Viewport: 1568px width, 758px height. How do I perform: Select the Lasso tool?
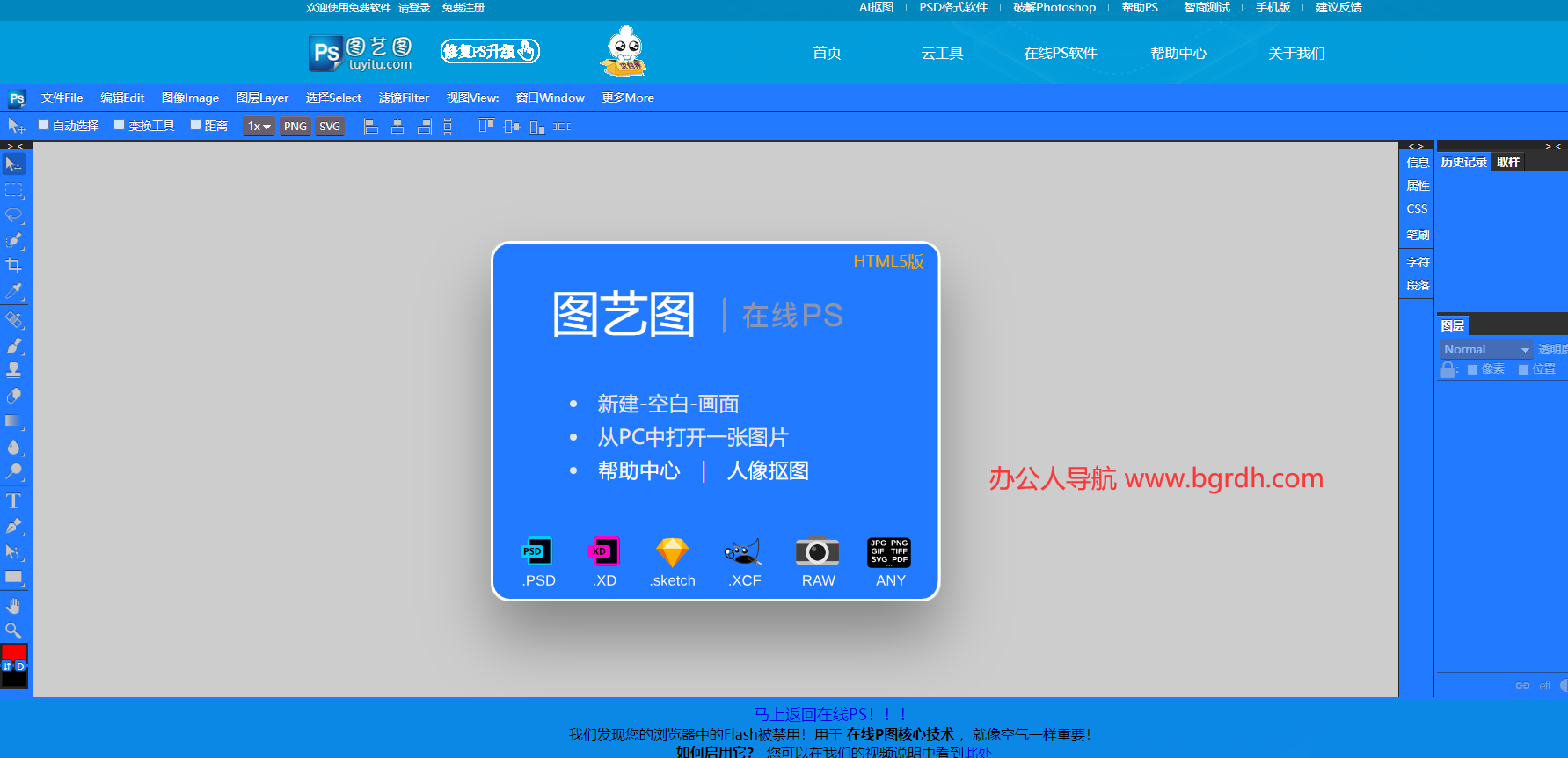point(14,215)
